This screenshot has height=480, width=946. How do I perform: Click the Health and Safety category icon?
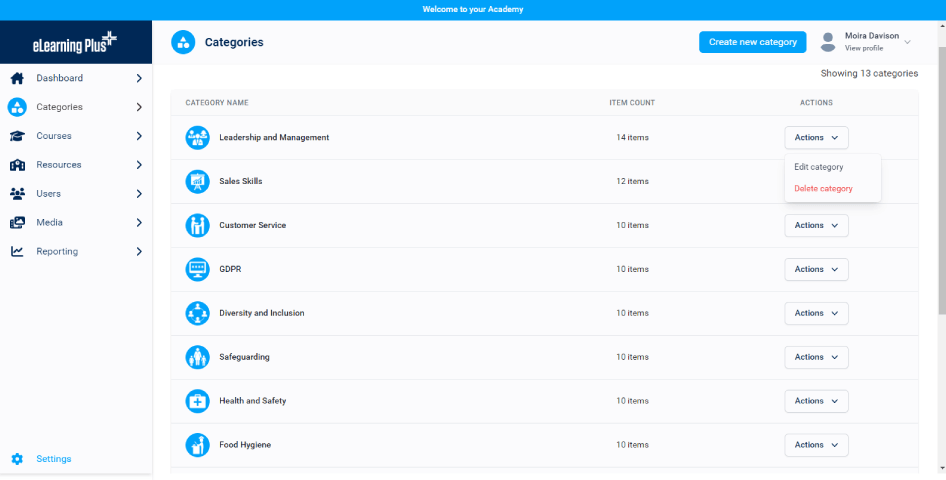tap(197, 401)
